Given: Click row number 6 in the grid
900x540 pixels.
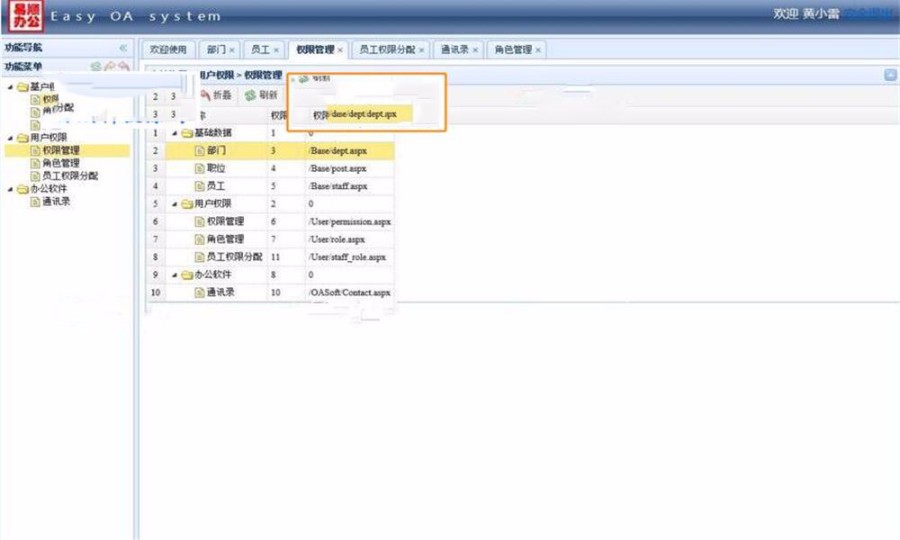Looking at the screenshot, I should (x=156, y=222).
